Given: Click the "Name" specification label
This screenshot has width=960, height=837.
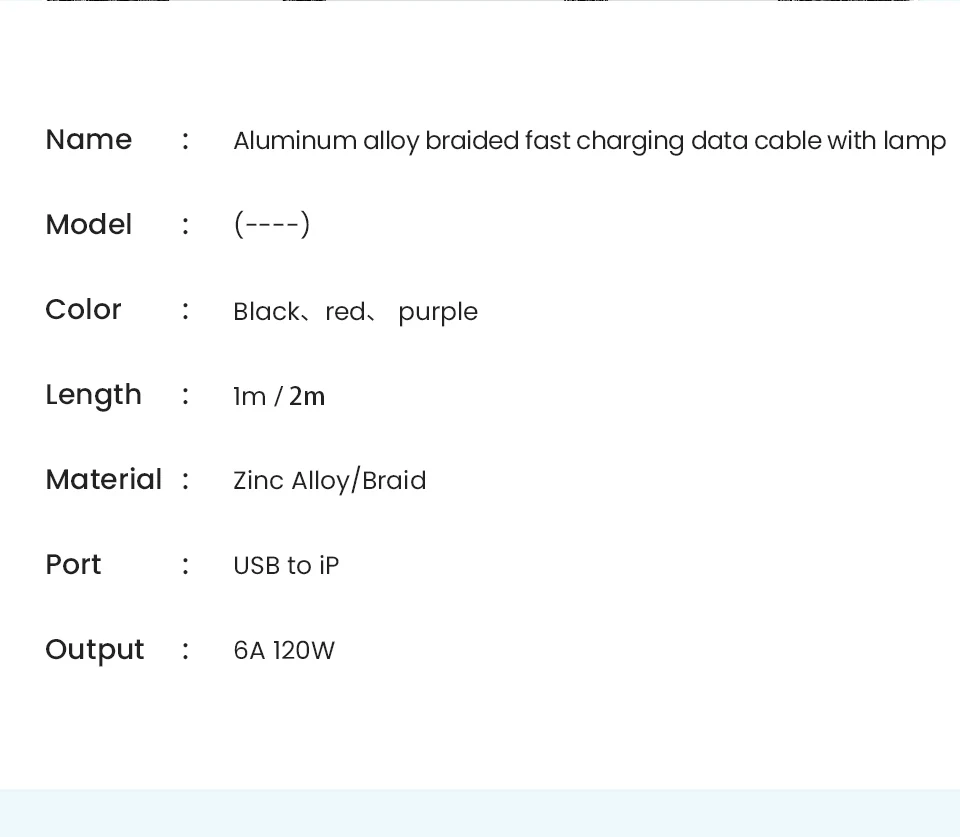Looking at the screenshot, I should [x=89, y=140].
